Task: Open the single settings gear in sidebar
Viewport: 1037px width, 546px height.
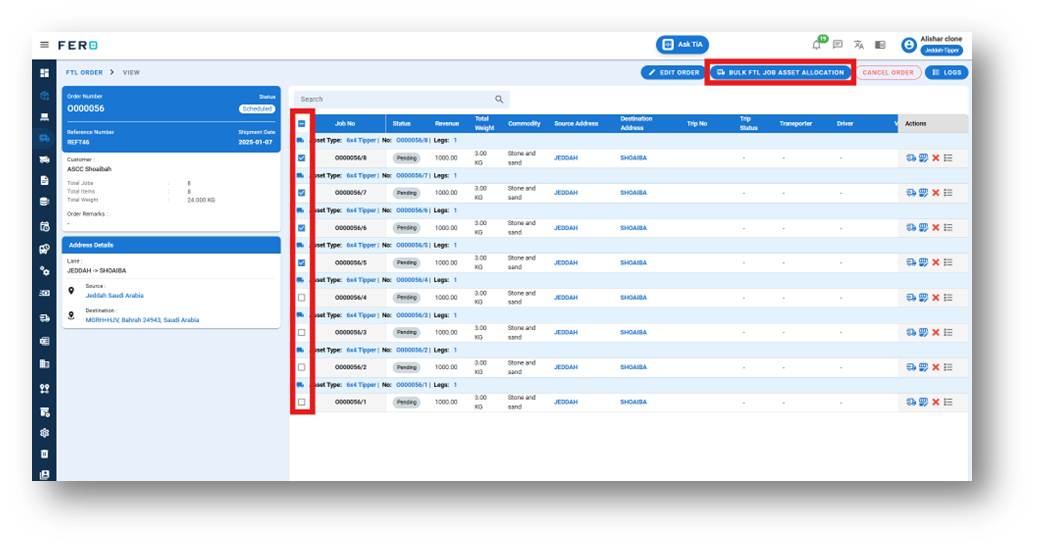Action: [44, 433]
